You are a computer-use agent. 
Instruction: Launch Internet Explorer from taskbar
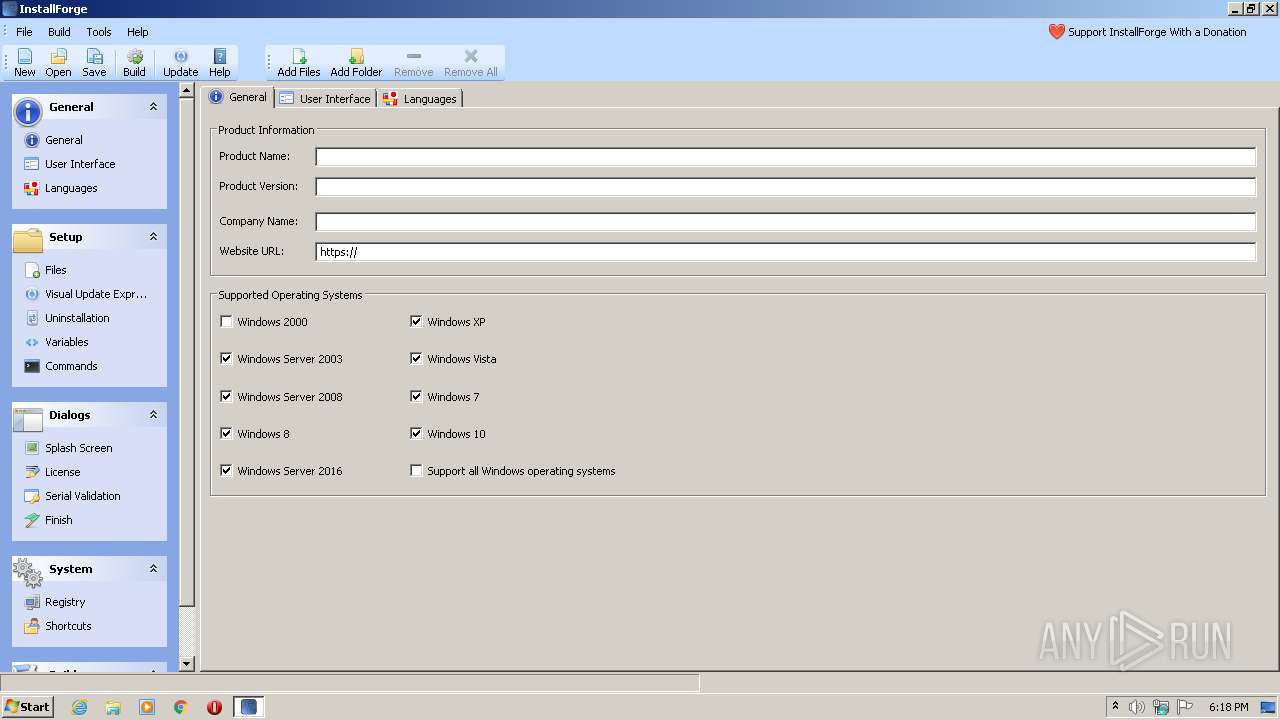pyautogui.click(x=79, y=707)
